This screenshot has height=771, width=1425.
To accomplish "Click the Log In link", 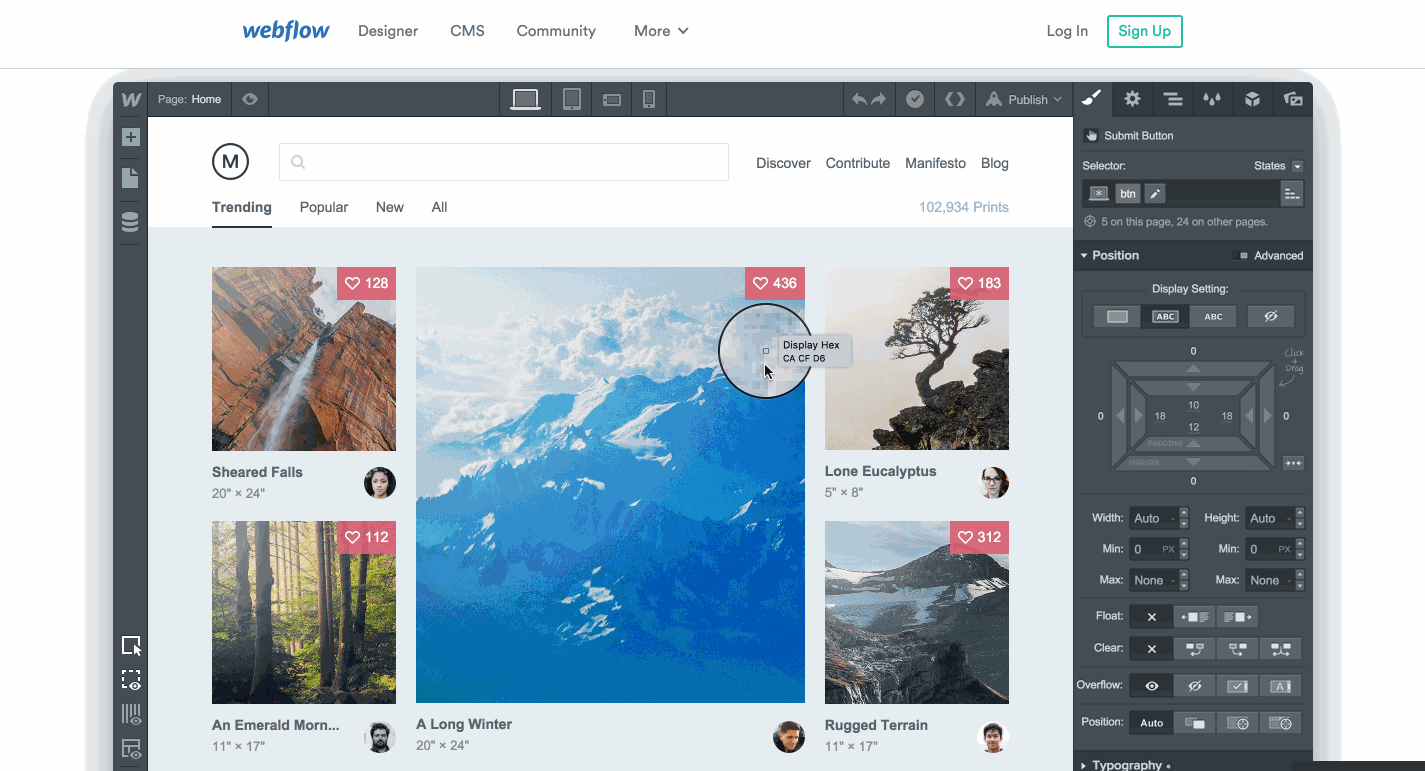I will 1067,31.
